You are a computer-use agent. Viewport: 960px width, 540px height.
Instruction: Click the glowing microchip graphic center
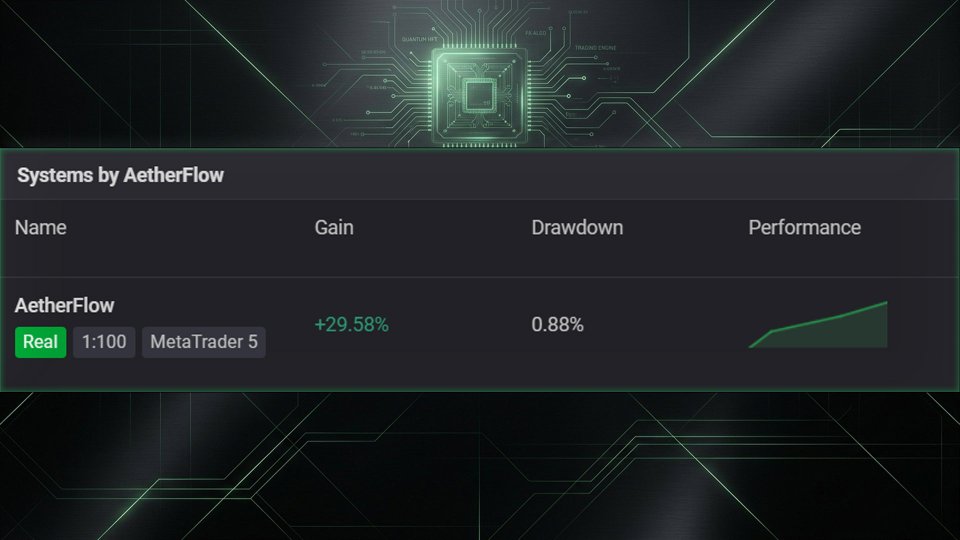pyautogui.click(x=479, y=96)
